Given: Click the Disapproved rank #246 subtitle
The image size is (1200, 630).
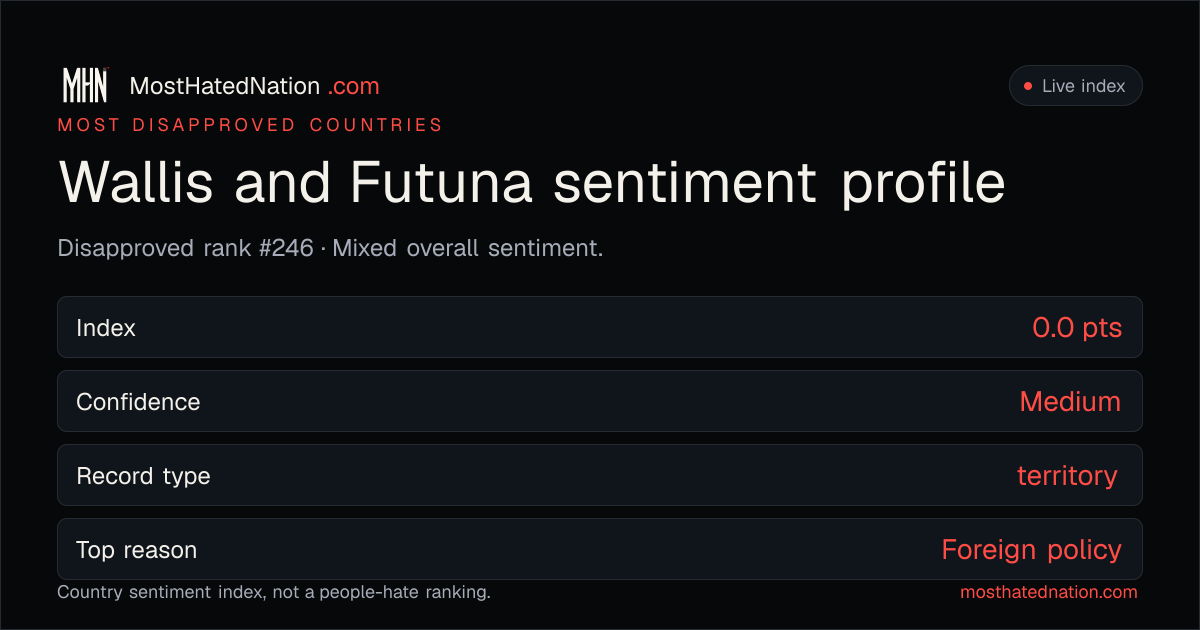Looking at the screenshot, I should [x=185, y=248].
